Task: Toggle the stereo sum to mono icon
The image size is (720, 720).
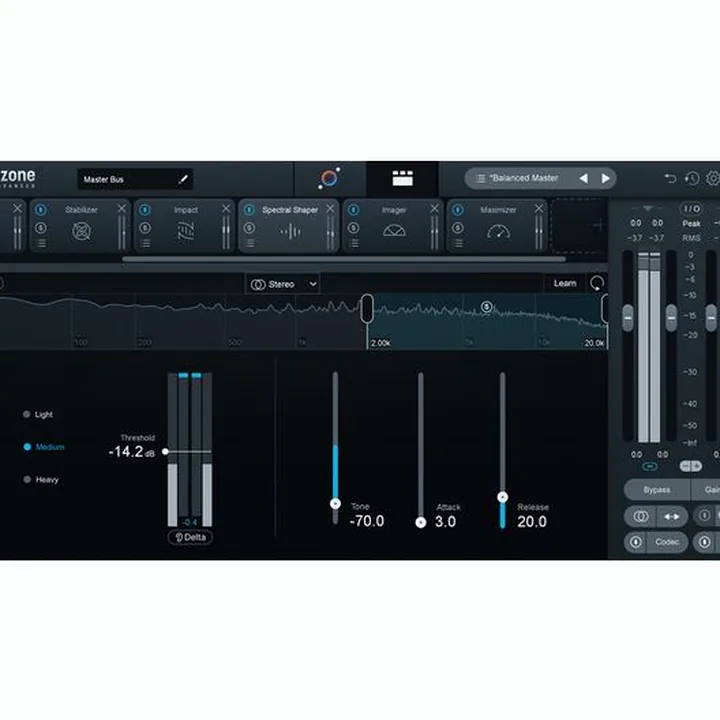Action: click(641, 517)
